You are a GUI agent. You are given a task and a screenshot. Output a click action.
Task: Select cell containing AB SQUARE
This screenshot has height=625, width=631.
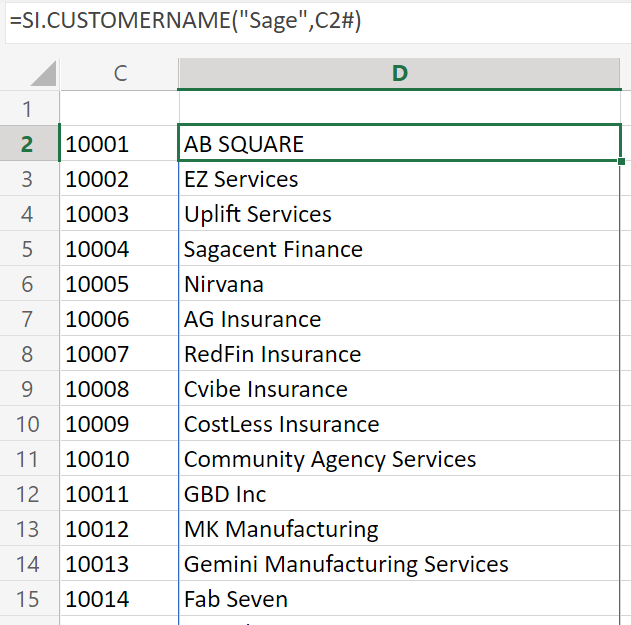400,144
